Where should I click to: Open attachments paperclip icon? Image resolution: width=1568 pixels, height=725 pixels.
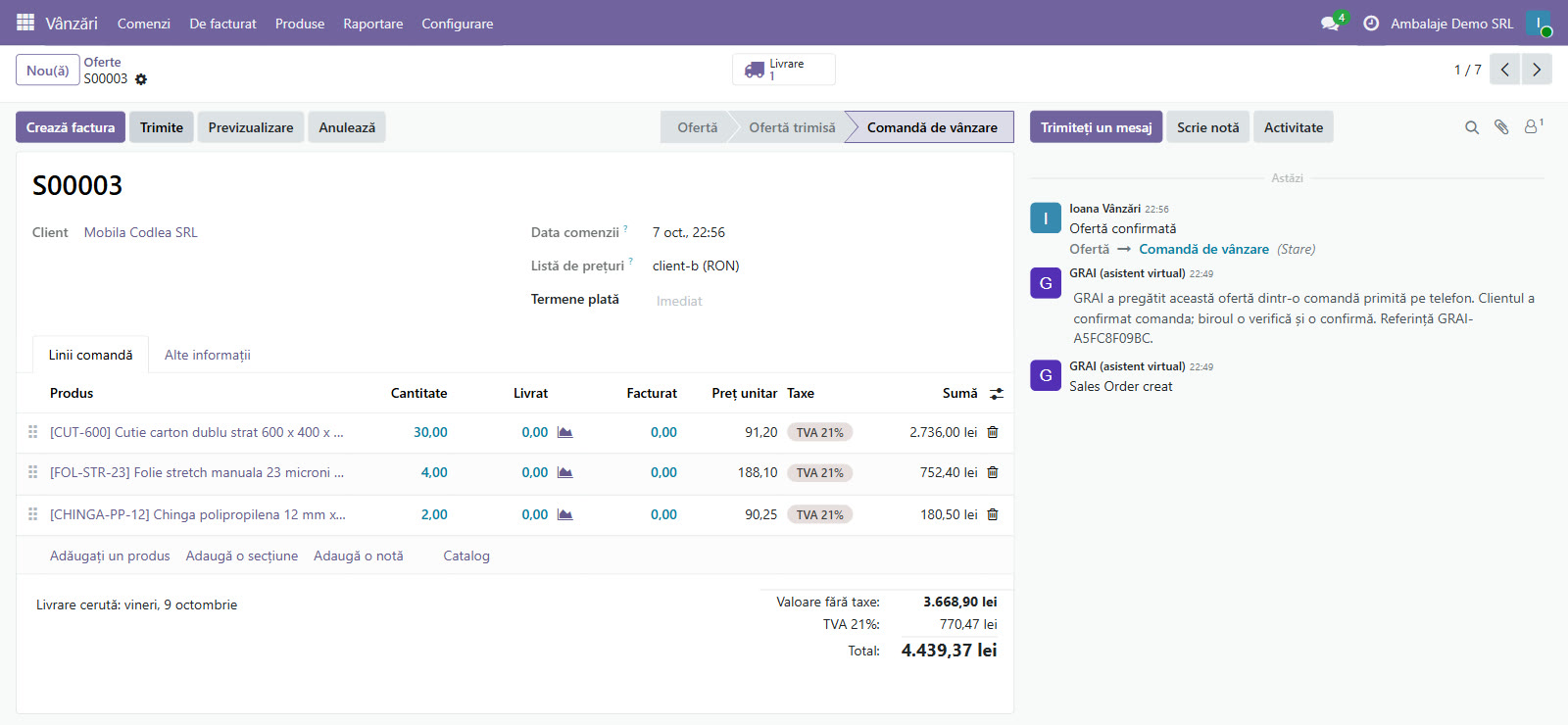pyautogui.click(x=1501, y=127)
